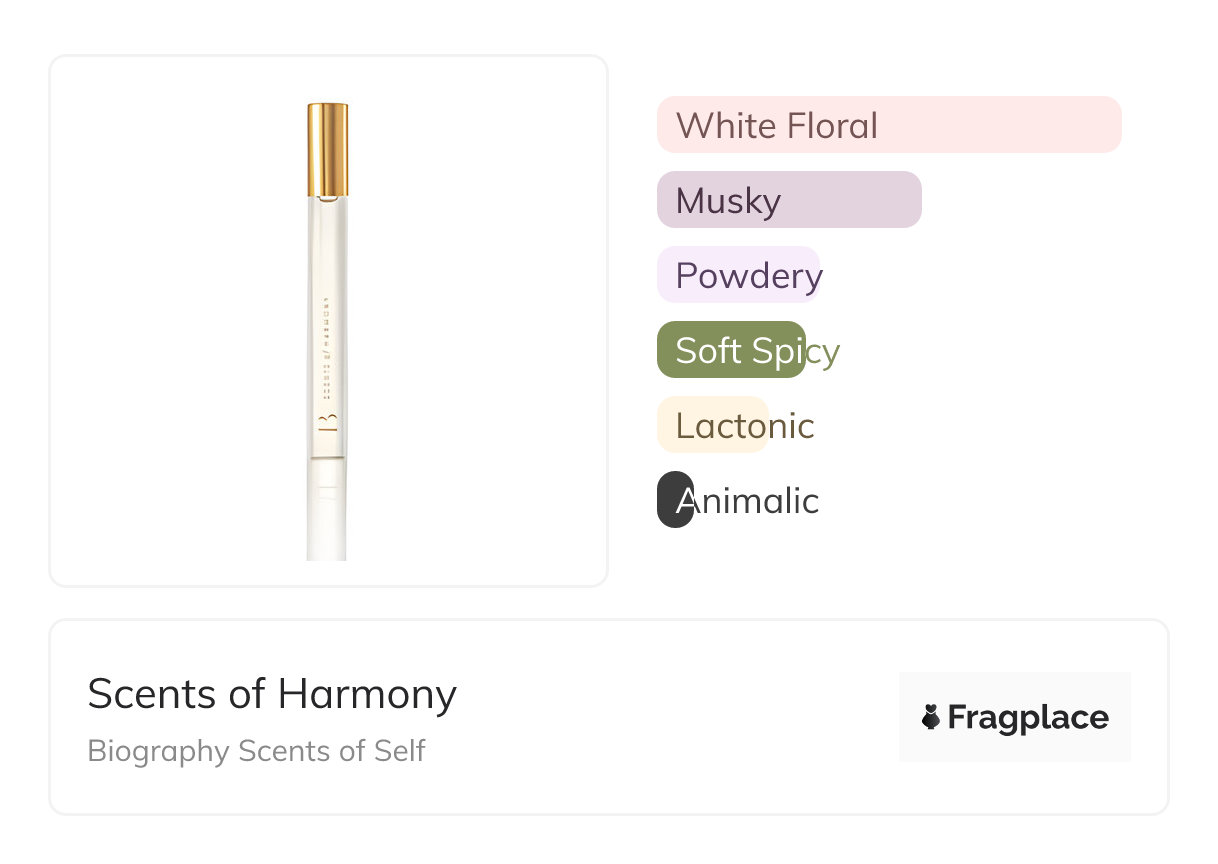The height and width of the screenshot is (864, 1218).
Task: Click the Fragplace bottle logo icon
Action: [x=931, y=717]
